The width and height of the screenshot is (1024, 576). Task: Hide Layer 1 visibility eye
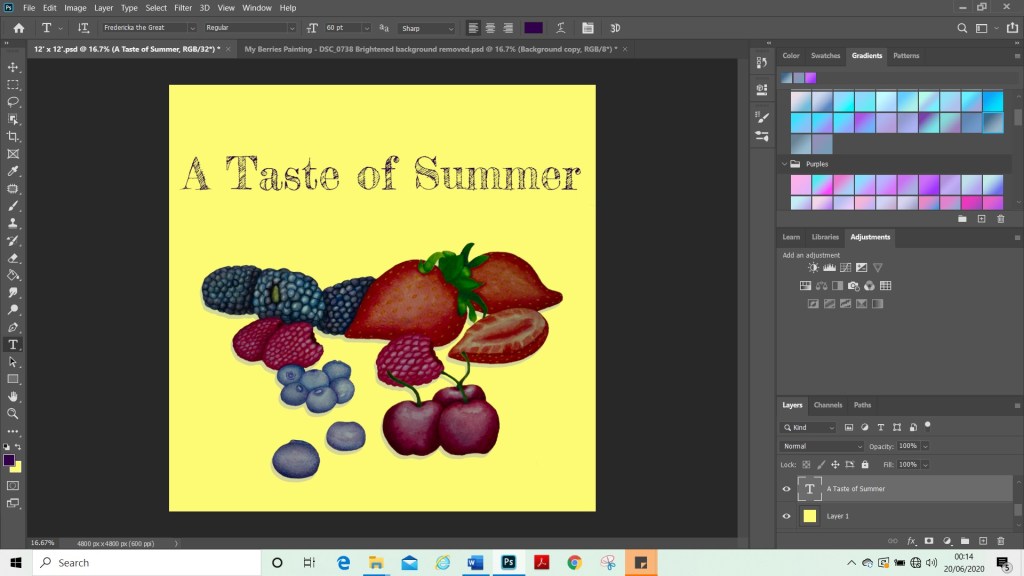pyautogui.click(x=786, y=516)
